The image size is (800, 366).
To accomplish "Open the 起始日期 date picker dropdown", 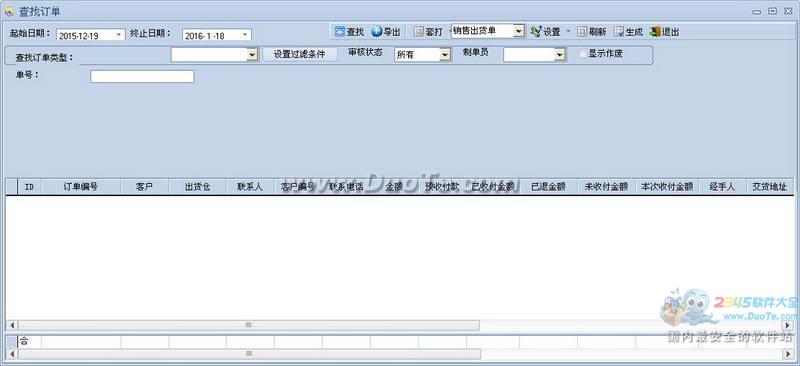I will pyautogui.click(x=119, y=35).
